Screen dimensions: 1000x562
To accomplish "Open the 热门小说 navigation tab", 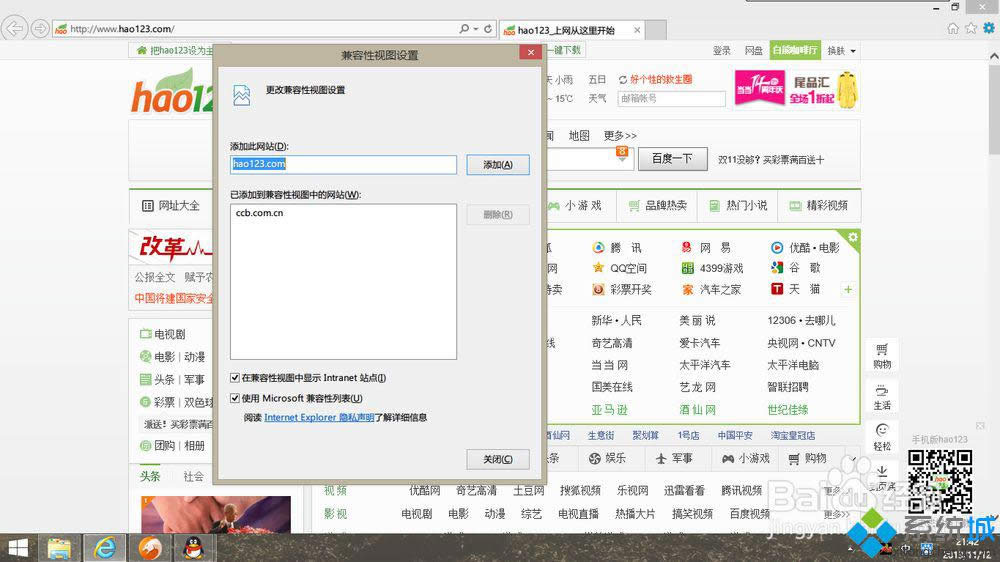I will [738, 205].
